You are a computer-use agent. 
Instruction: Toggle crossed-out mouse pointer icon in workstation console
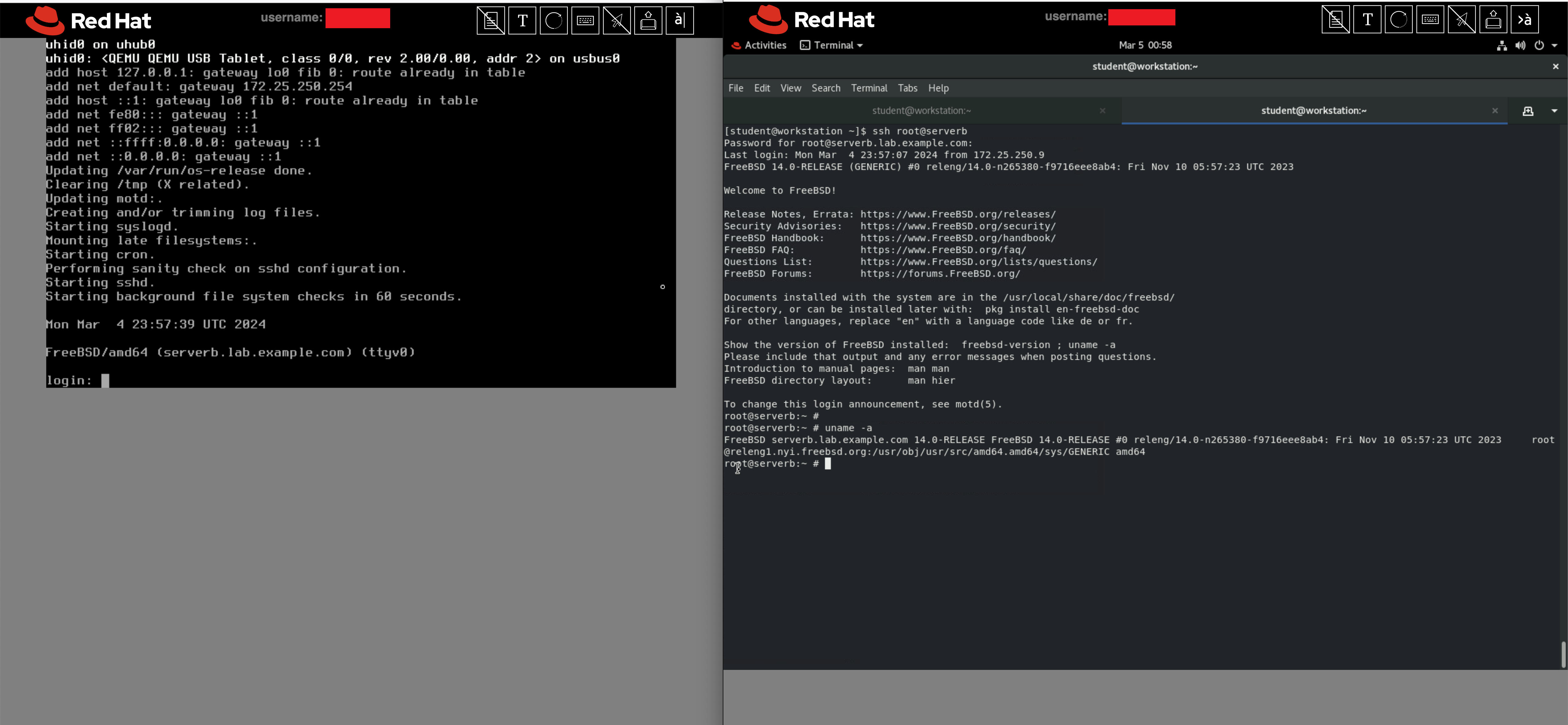(x=1461, y=20)
